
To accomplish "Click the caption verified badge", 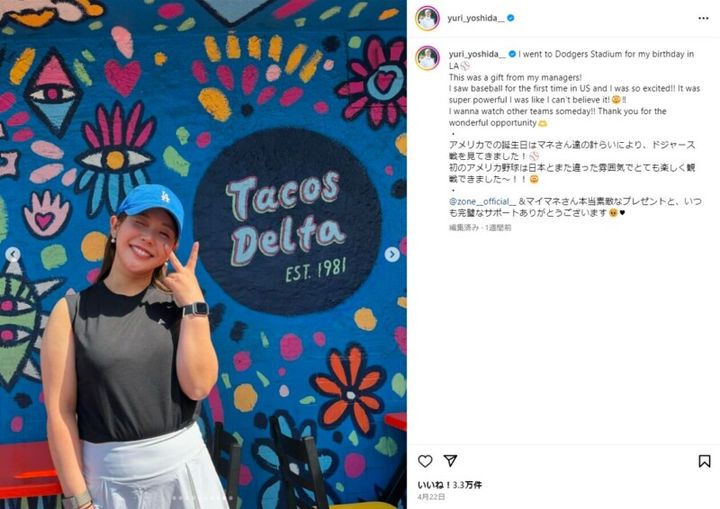I will pyautogui.click(x=512, y=54).
